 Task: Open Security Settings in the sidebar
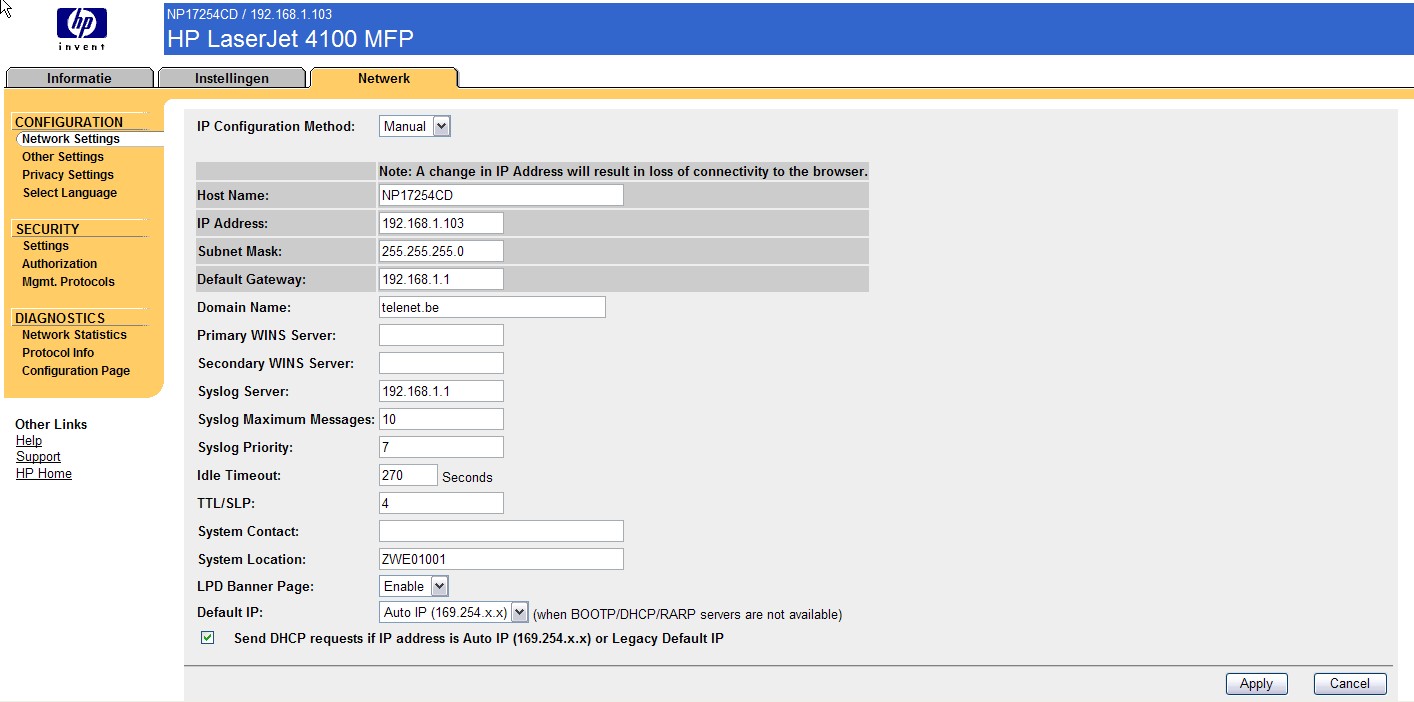[46, 246]
